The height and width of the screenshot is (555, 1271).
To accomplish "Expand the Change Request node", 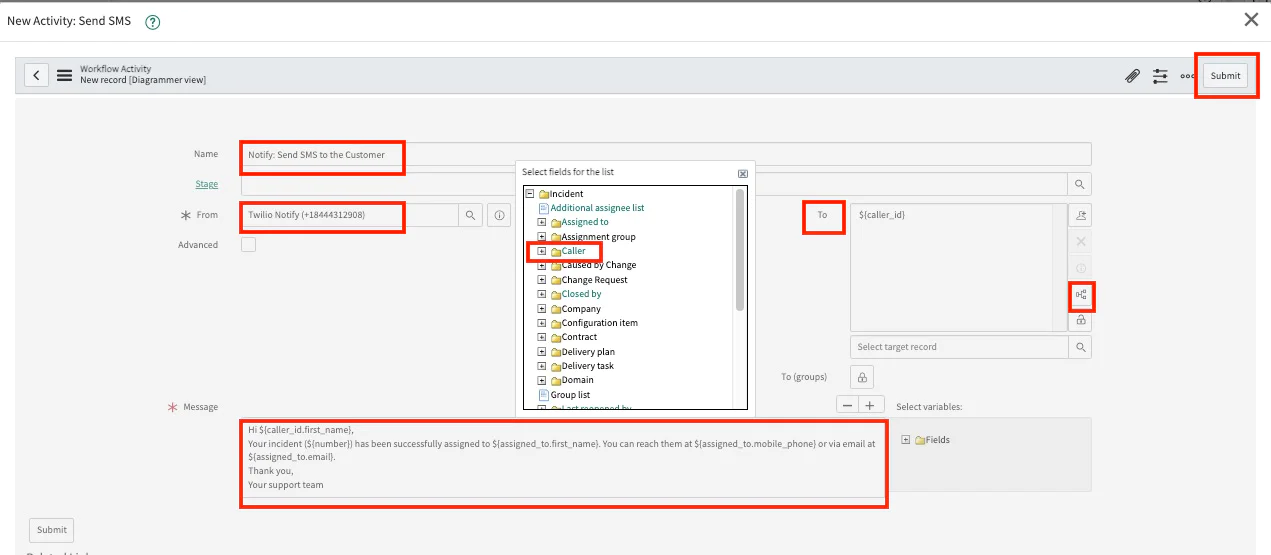I will click(x=542, y=280).
